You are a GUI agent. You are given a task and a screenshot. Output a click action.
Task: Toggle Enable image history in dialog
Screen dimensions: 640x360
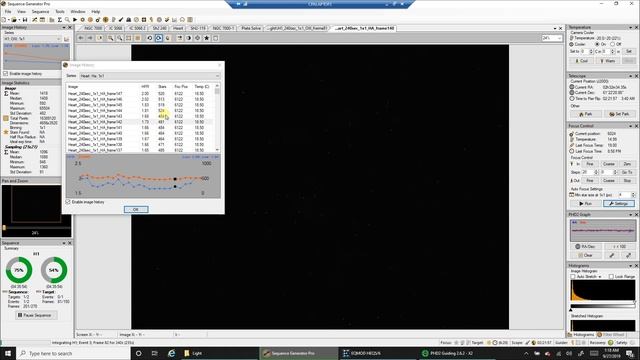[x=68, y=202]
